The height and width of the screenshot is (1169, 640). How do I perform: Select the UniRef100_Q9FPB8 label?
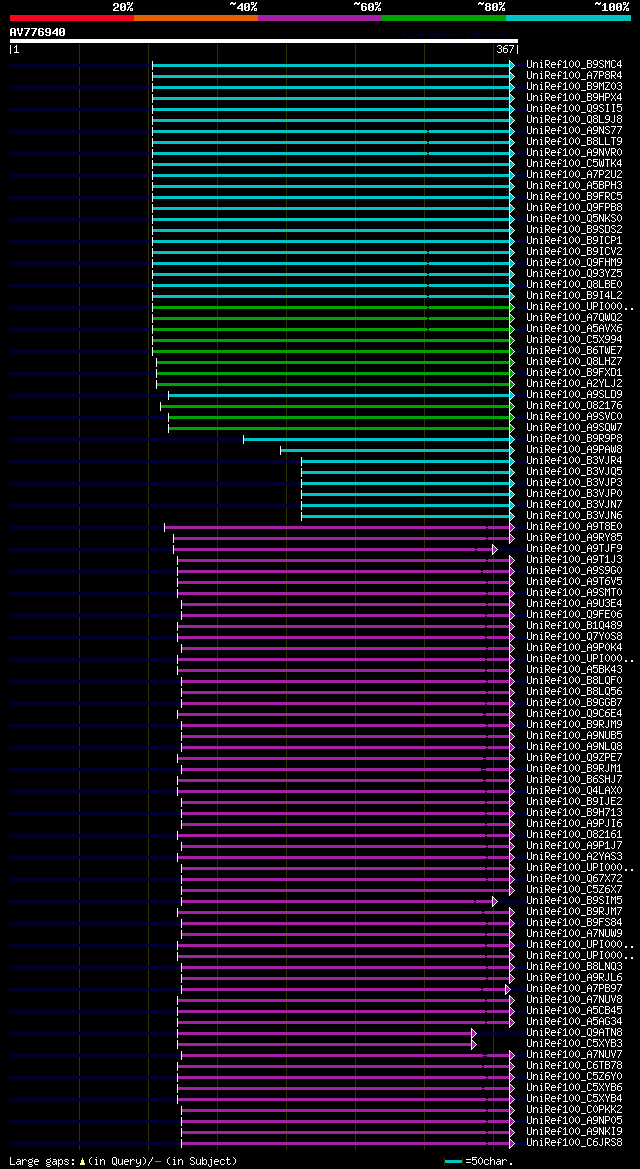coord(574,207)
